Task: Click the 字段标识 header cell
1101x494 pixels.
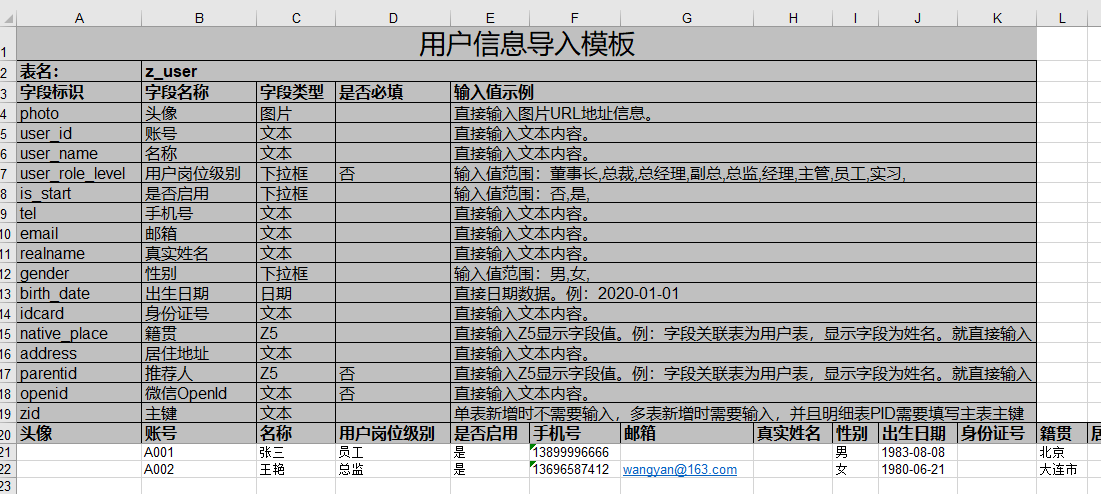Action: (x=79, y=92)
